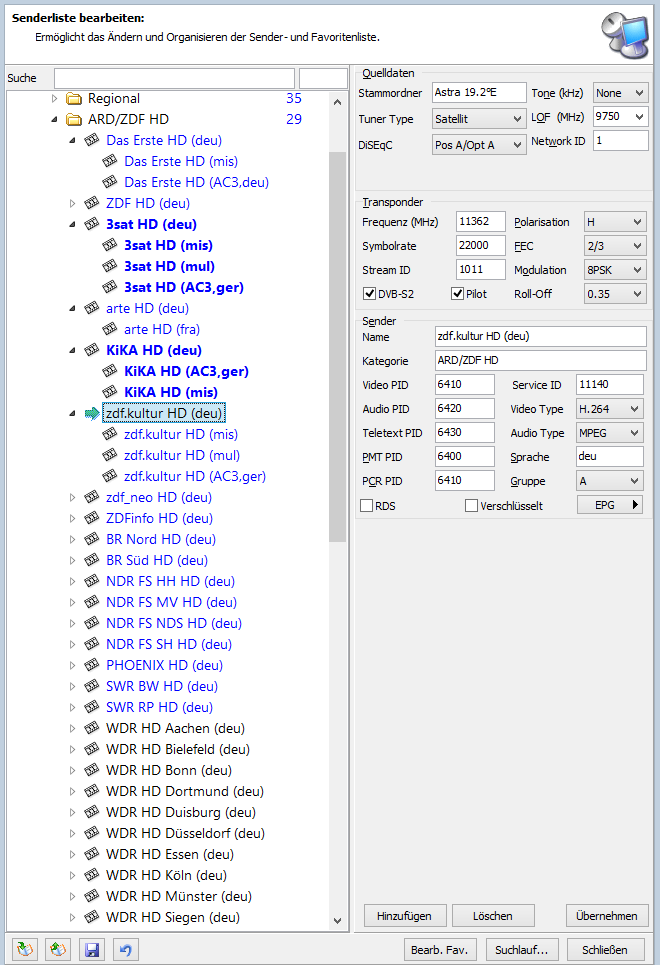Open the Gruppe dropdown
This screenshot has height=965, width=660.
pos(610,481)
